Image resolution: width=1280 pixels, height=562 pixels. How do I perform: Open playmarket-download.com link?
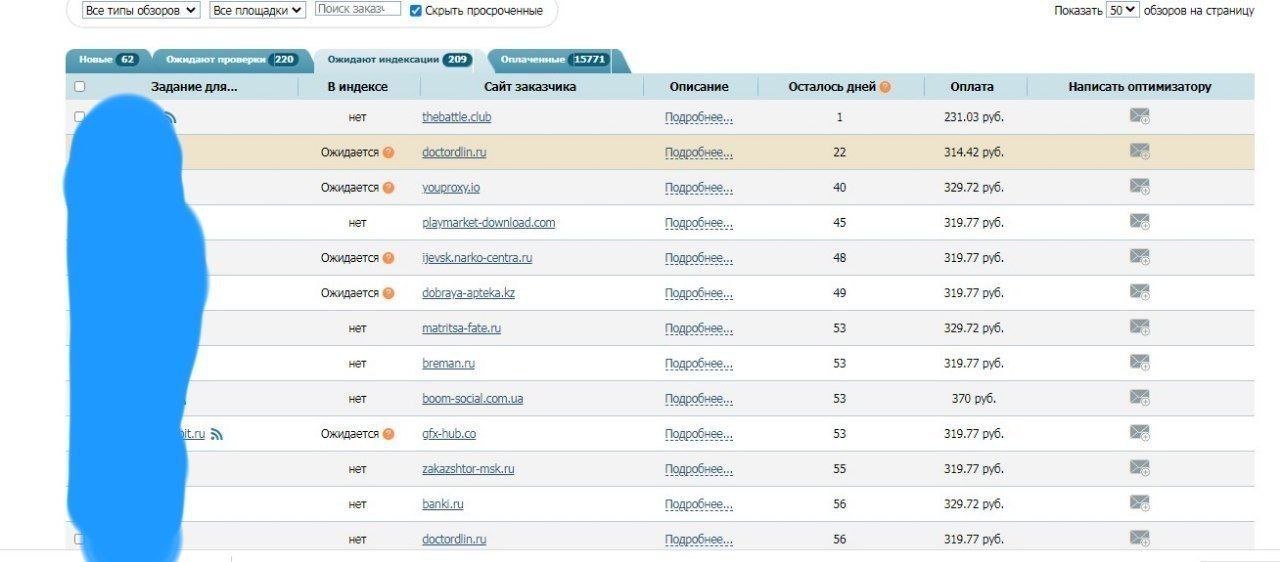488,223
